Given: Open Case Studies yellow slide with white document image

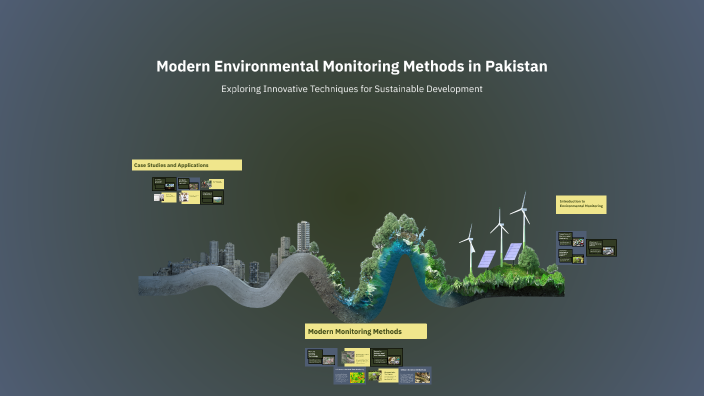Looking at the screenshot, I should pos(165,198).
